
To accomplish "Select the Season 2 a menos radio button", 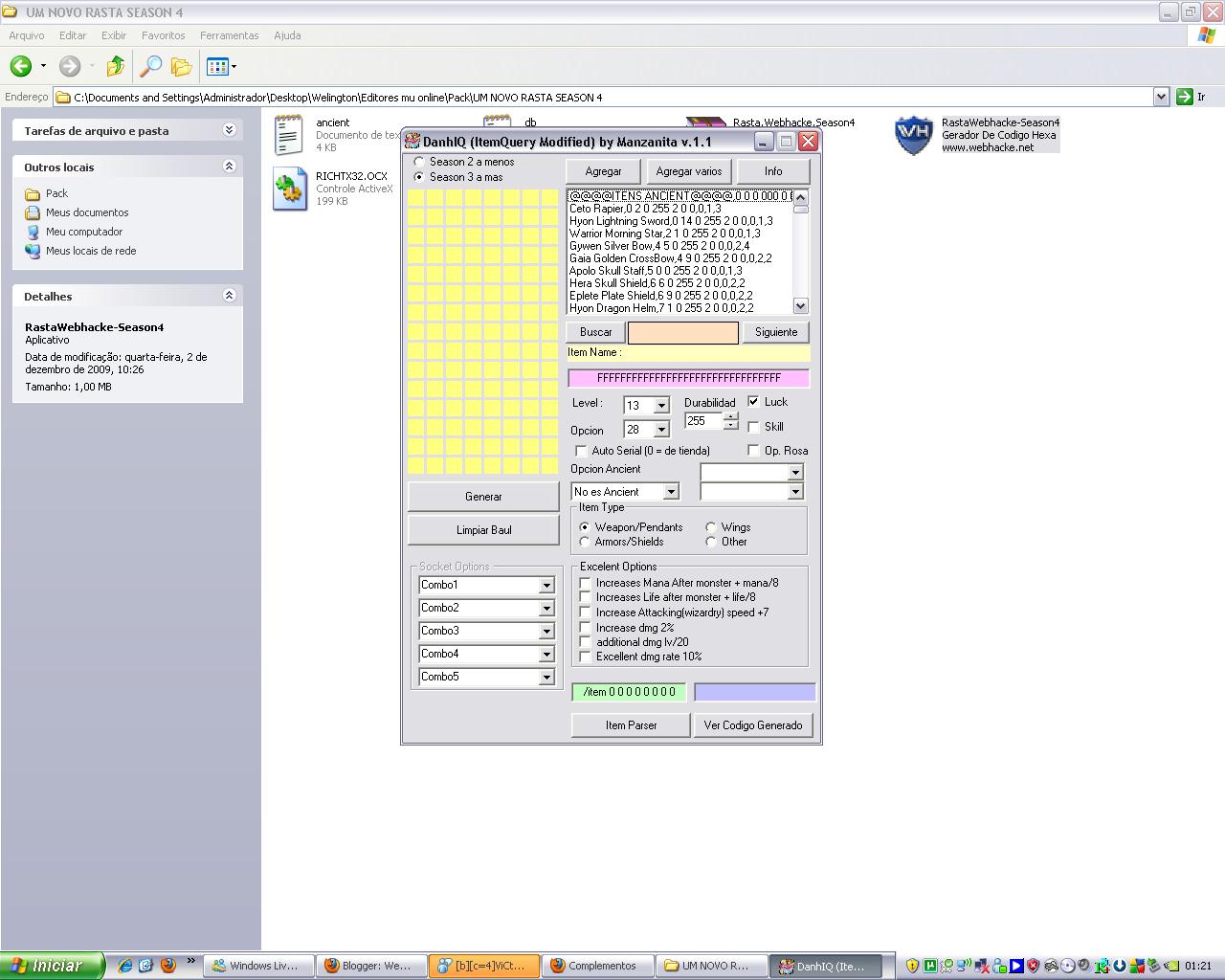I will [419, 162].
